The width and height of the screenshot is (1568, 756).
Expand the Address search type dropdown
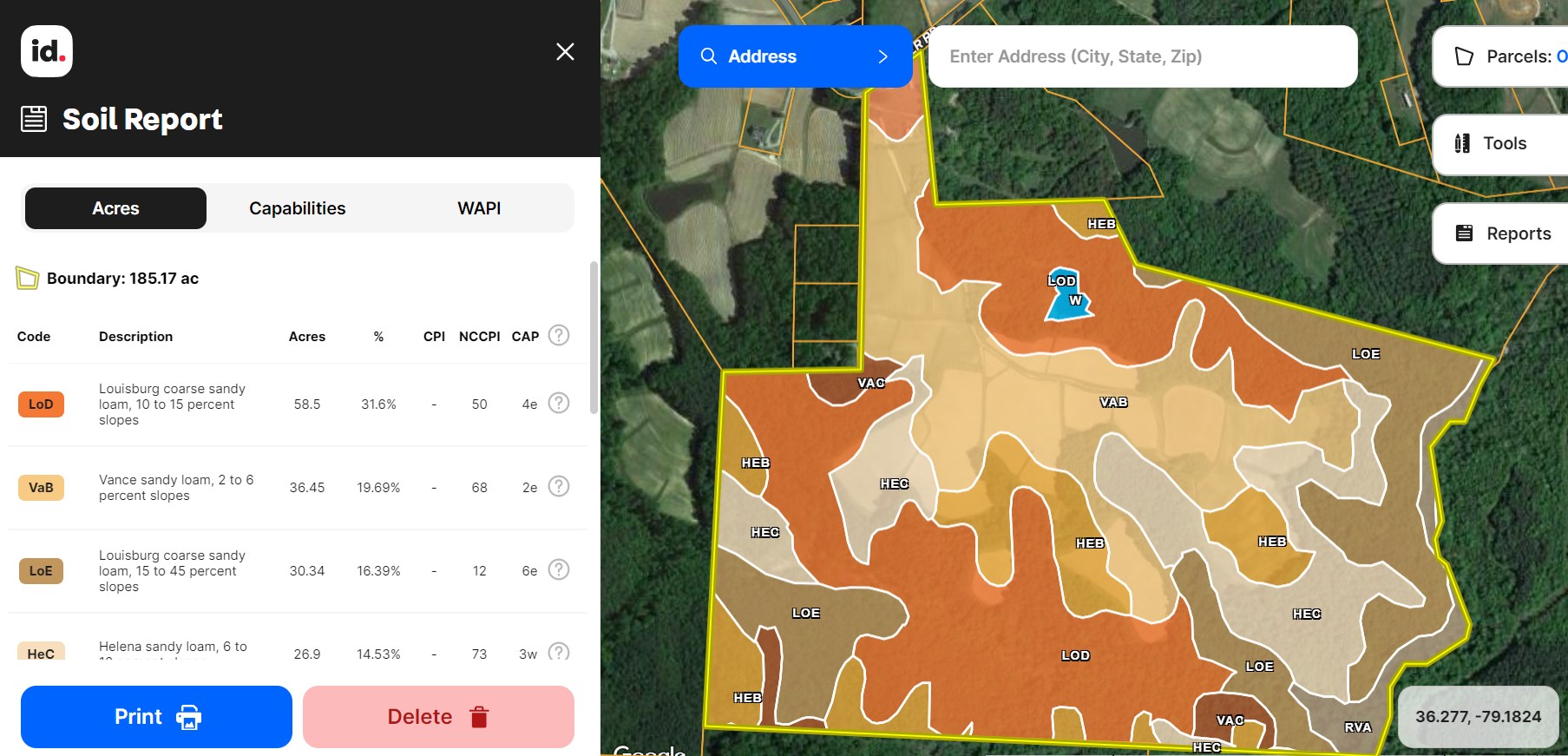tap(795, 56)
